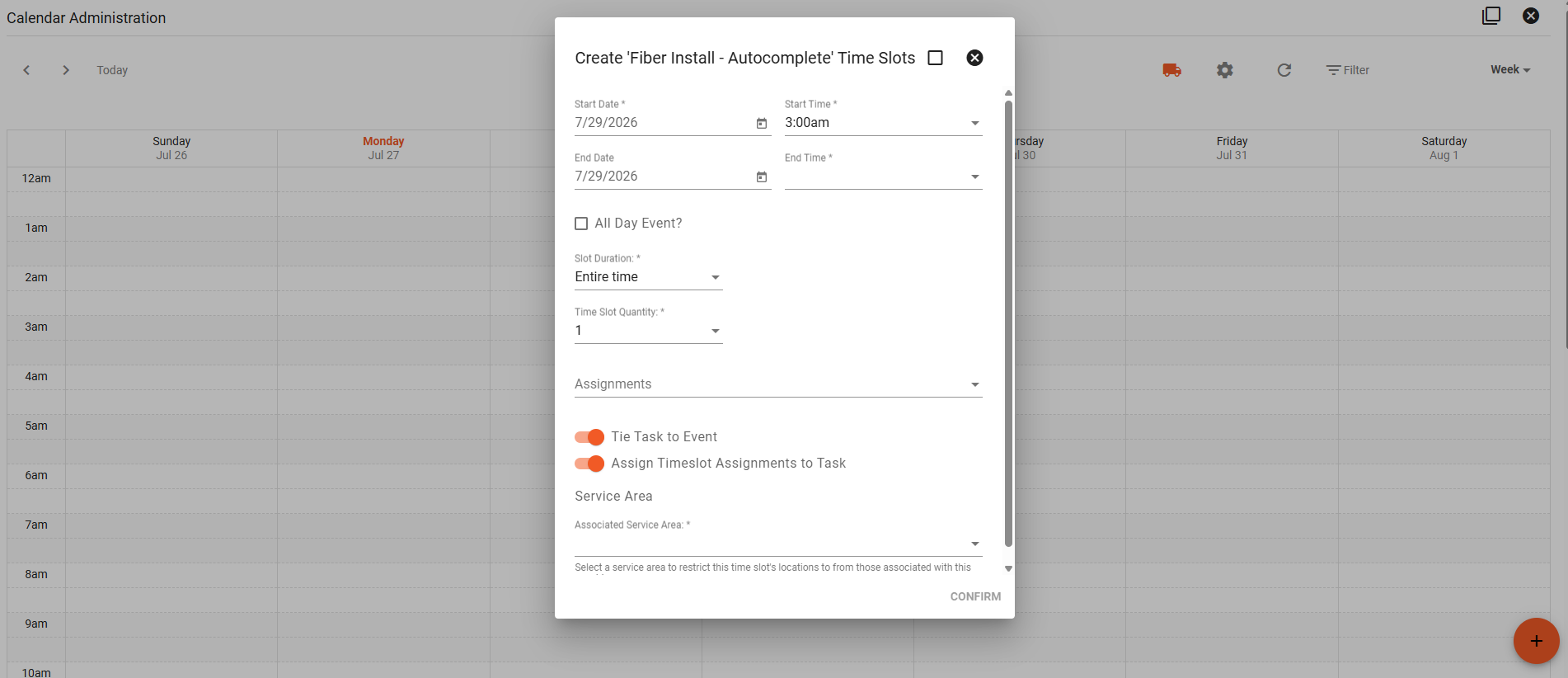
Task: Click the Start Date input field
Action: click(x=663, y=123)
